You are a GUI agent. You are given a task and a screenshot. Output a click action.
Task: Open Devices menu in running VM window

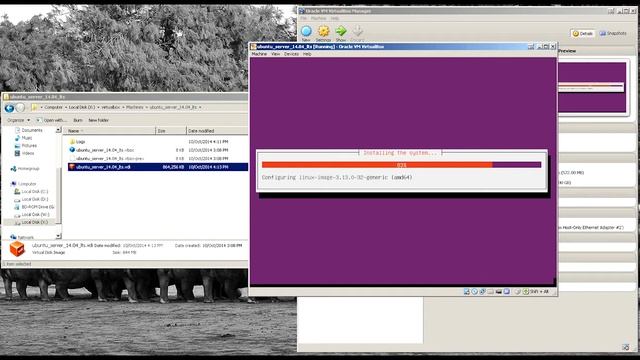[x=291, y=54]
